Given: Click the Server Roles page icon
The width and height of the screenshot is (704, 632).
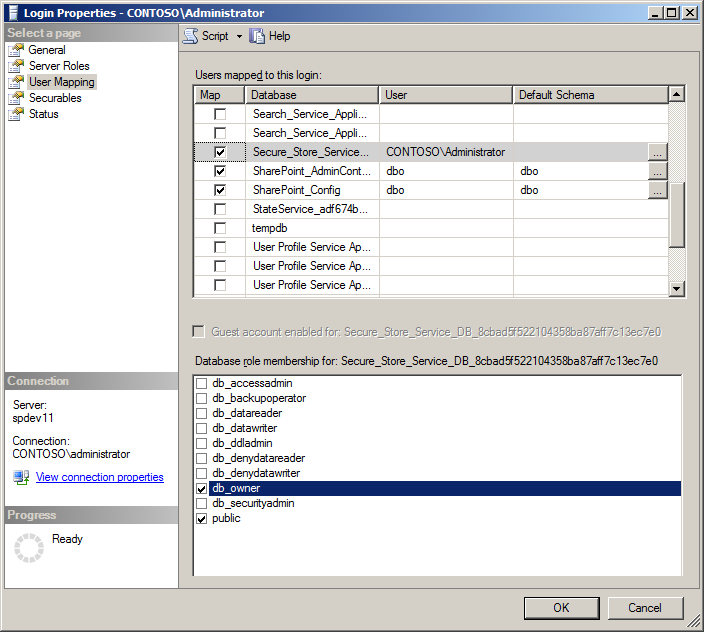Looking at the screenshot, I should pyautogui.click(x=16, y=66).
